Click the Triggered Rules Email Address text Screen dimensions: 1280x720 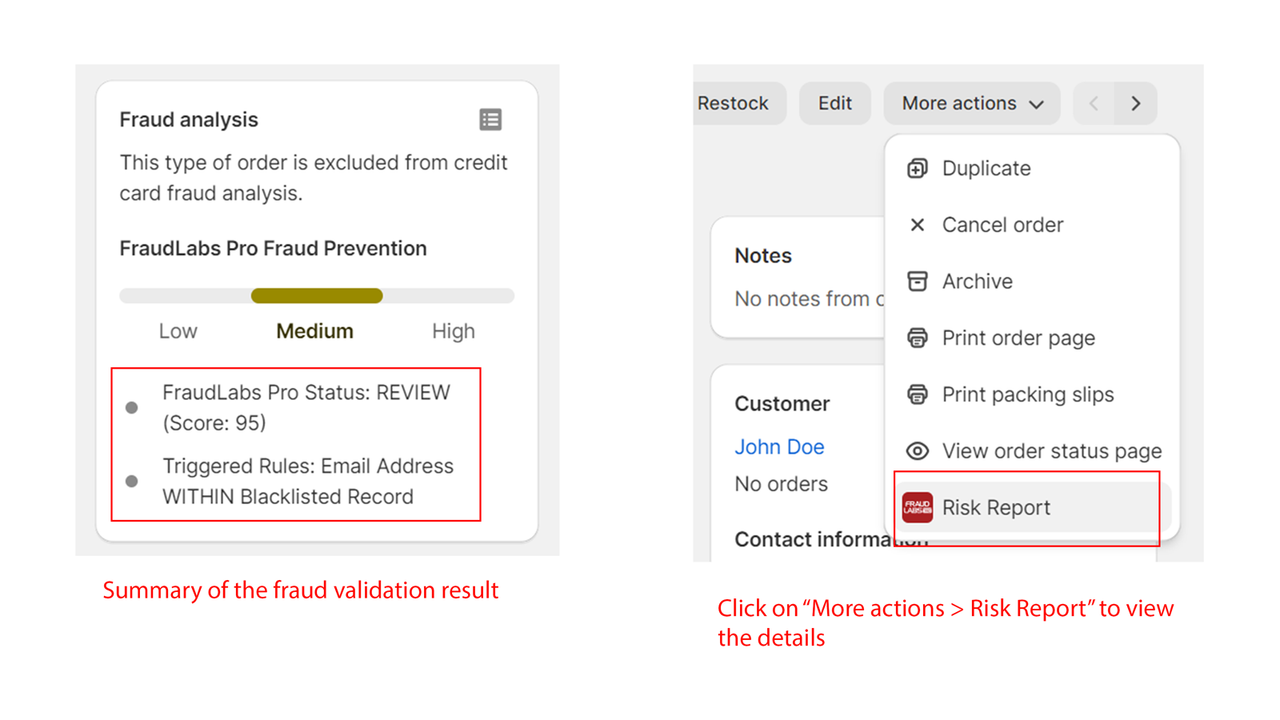[308, 481]
